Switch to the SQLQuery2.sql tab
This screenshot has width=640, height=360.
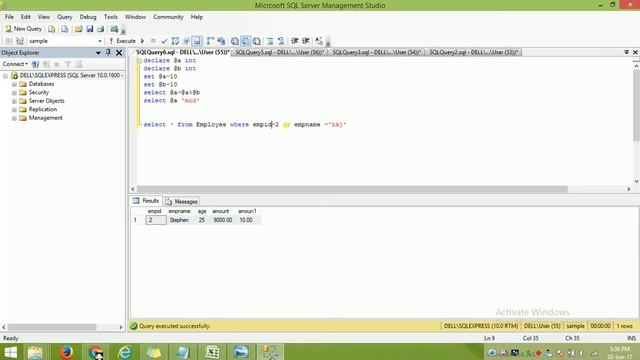click(x=473, y=52)
